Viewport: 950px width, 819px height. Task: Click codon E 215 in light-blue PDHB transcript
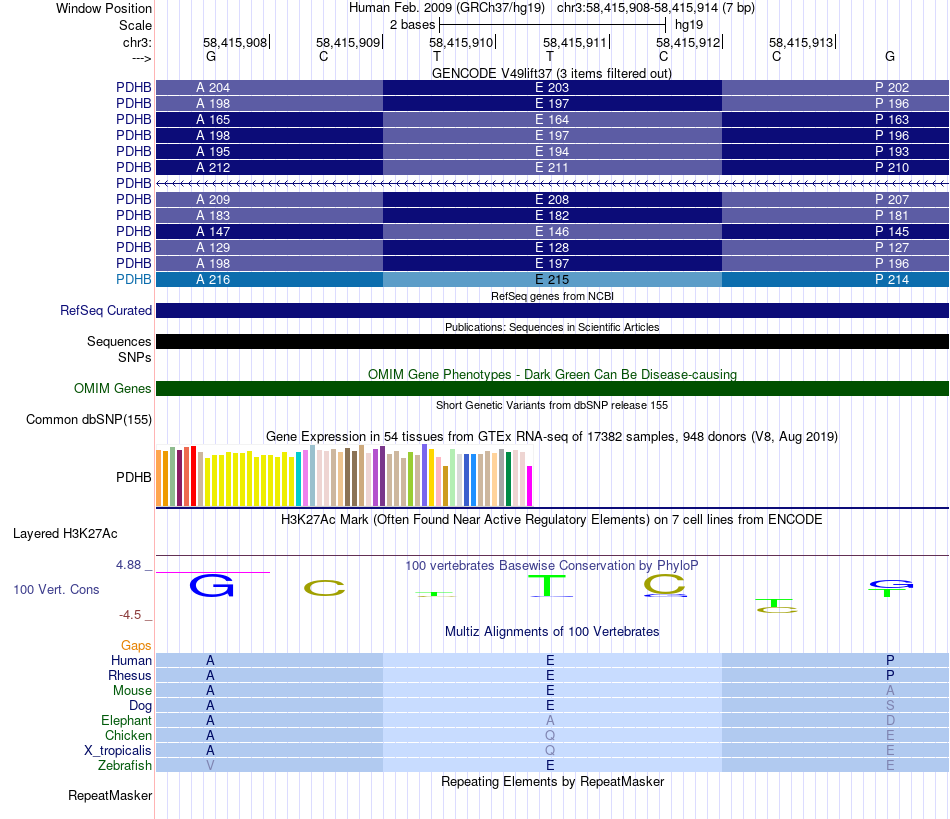coord(552,279)
